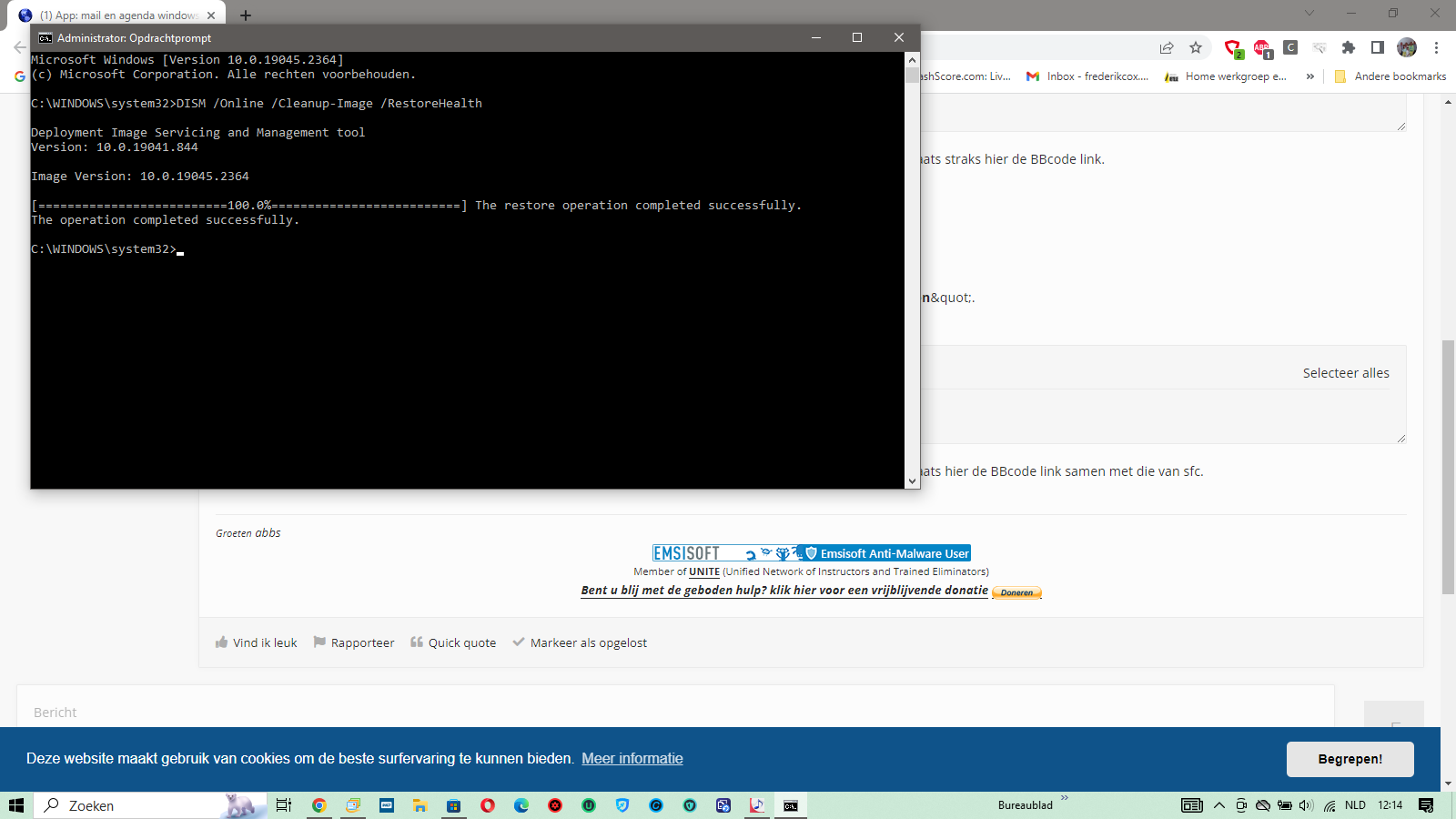Open the Windows notification center icon
This screenshot has width=1456, height=819.
point(1426,805)
